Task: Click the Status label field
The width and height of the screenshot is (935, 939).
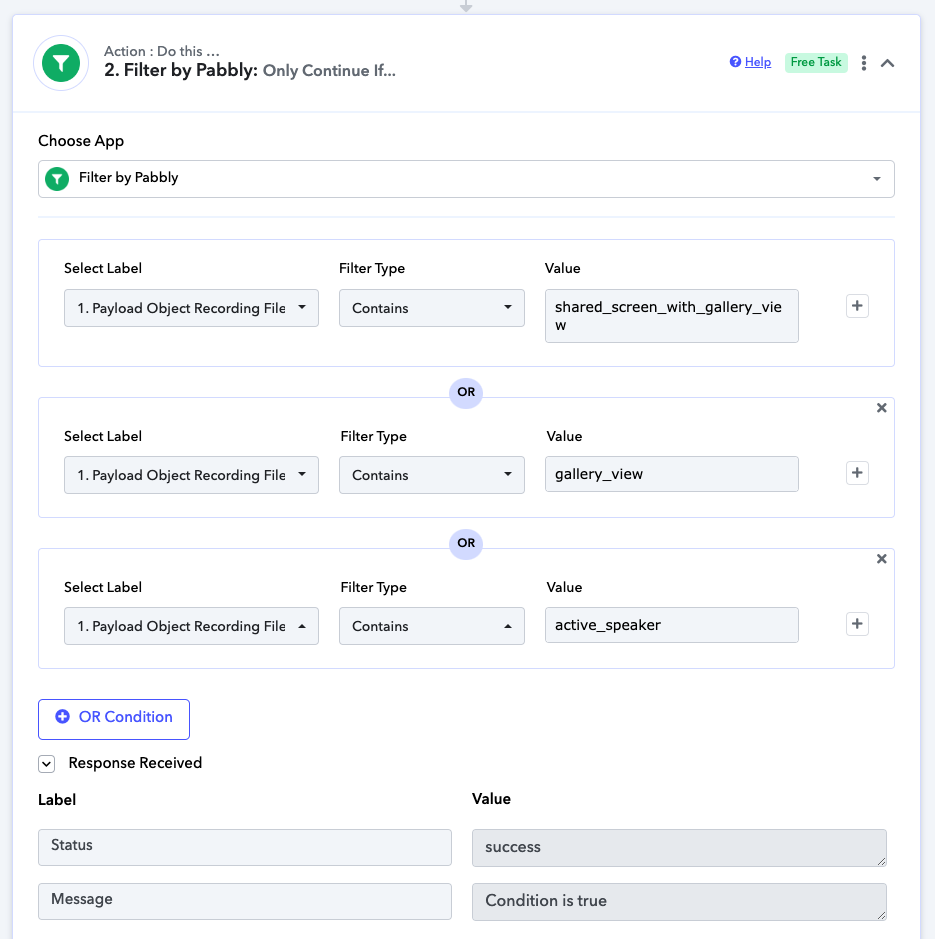Action: (244, 847)
